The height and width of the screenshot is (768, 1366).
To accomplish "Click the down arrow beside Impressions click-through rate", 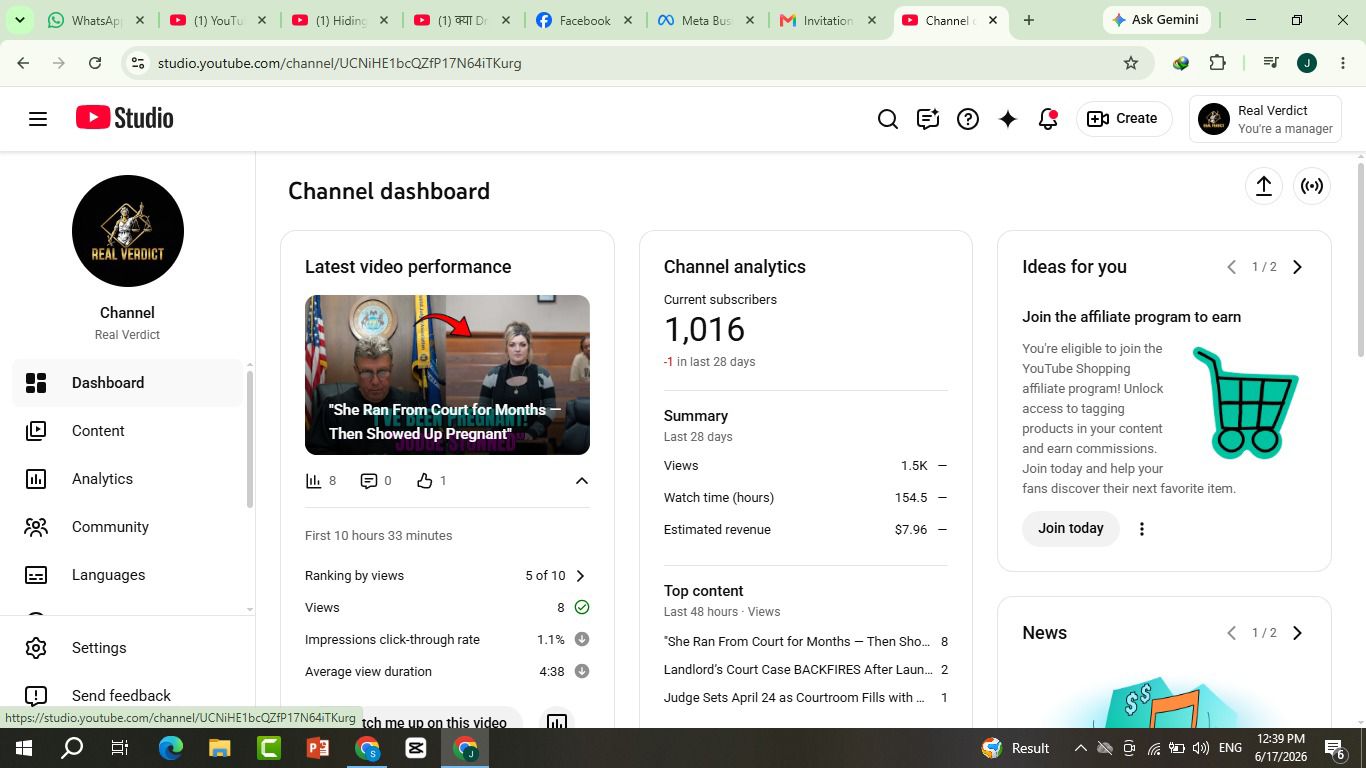I will (582, 639).
